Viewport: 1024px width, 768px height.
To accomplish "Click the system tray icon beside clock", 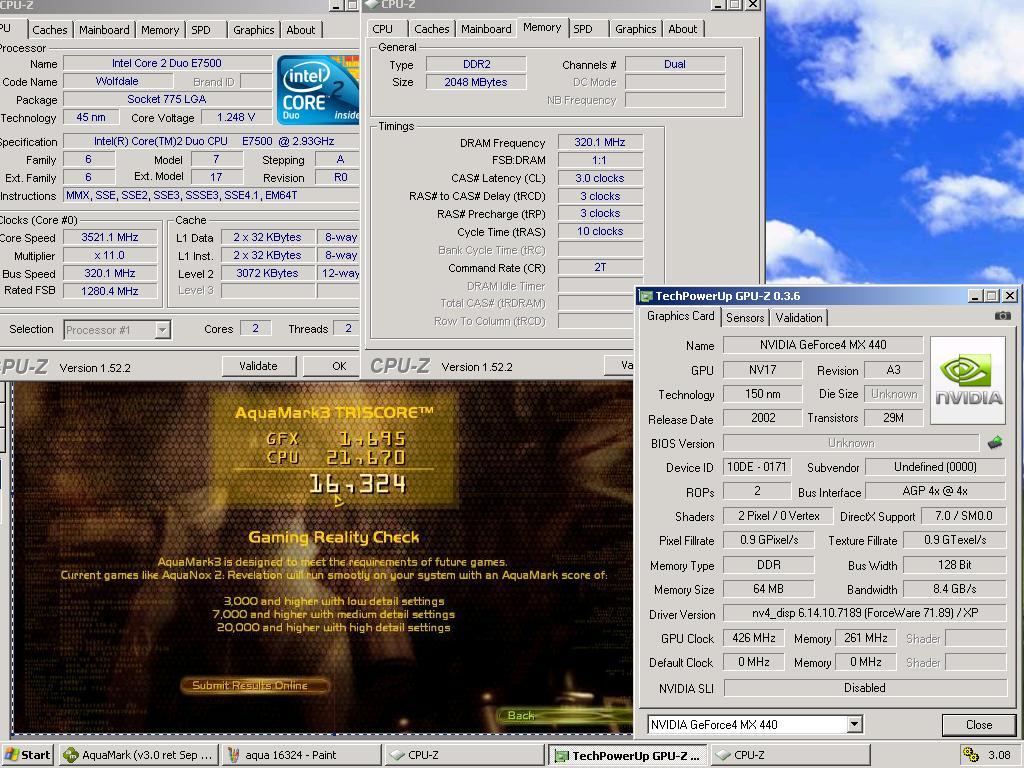I will (971, 754).
